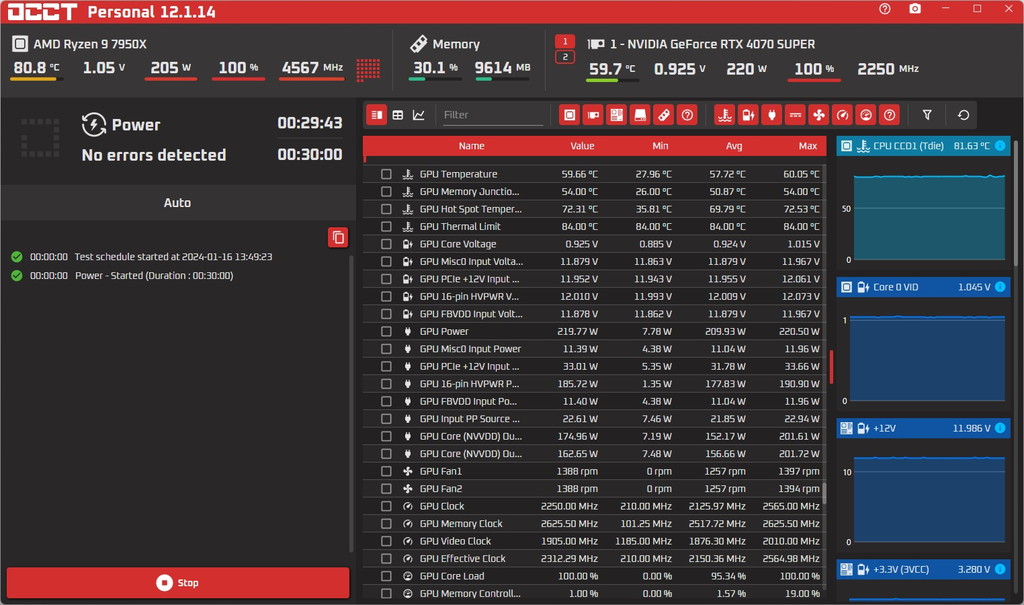Focus the Filter text field

pyautogui.click(x=492, y=115)
